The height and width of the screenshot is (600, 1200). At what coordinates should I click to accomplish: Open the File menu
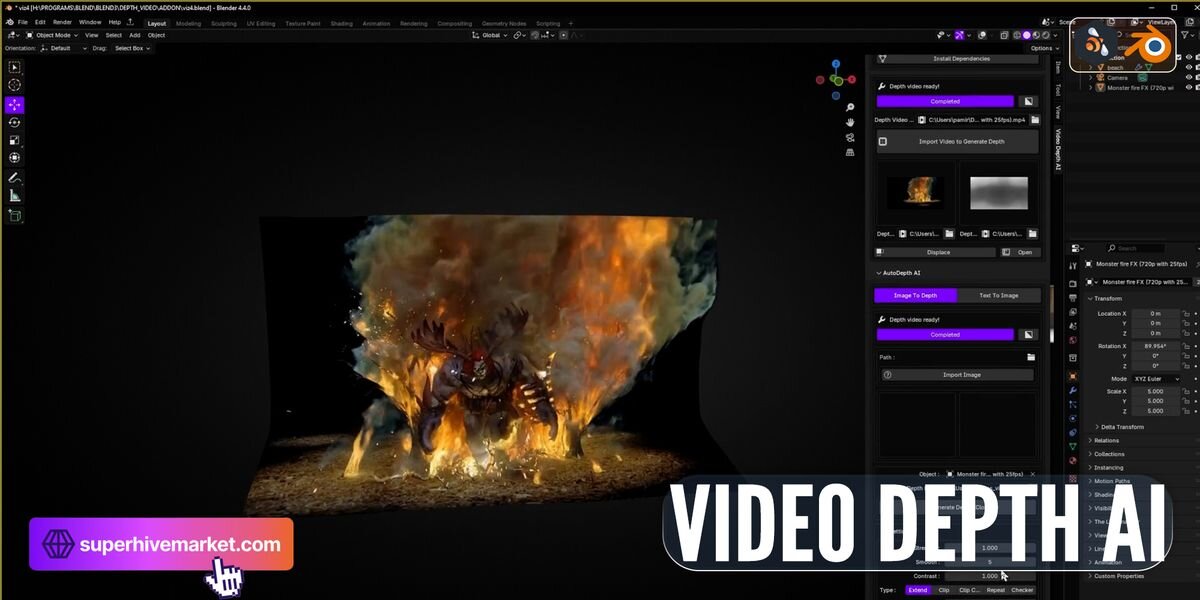(23, 22)
